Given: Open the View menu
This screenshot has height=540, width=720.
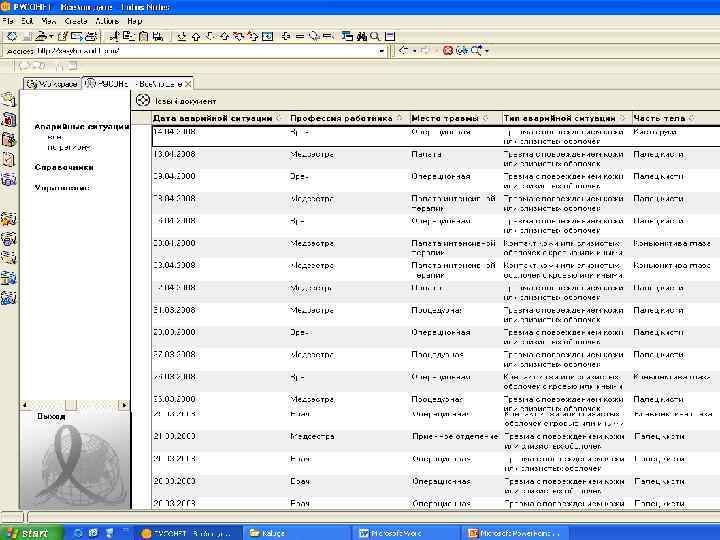Looking at the screenshot, I should (x=48, y=21).
